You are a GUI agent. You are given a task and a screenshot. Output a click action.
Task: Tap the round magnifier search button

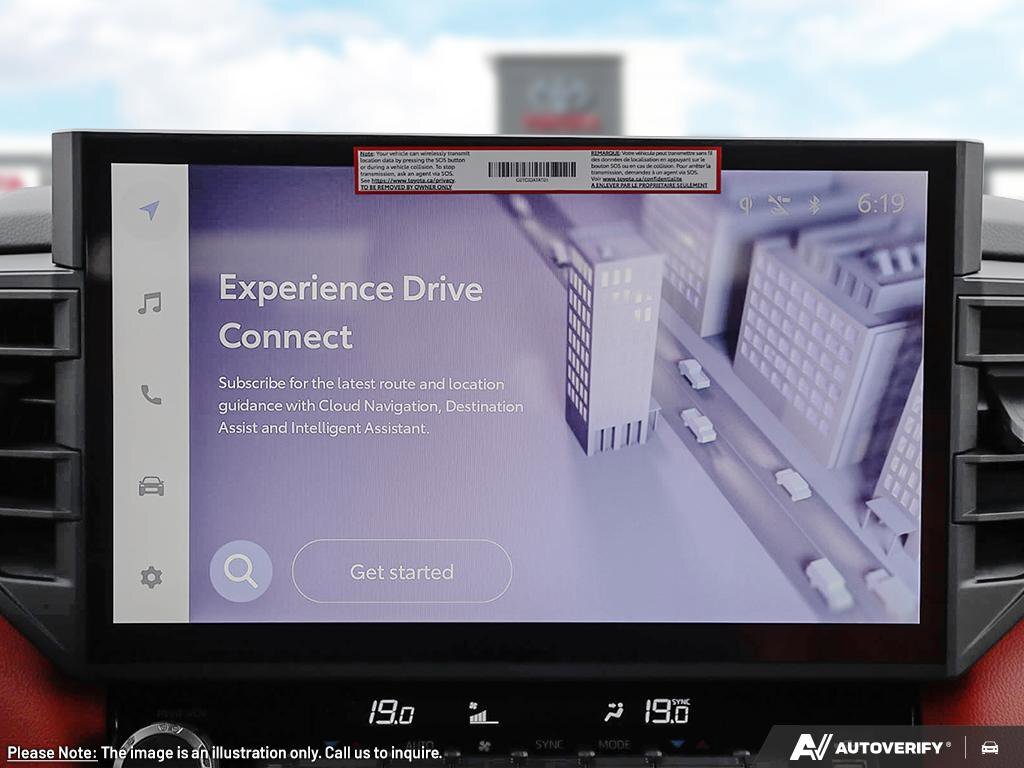[241, 572]
